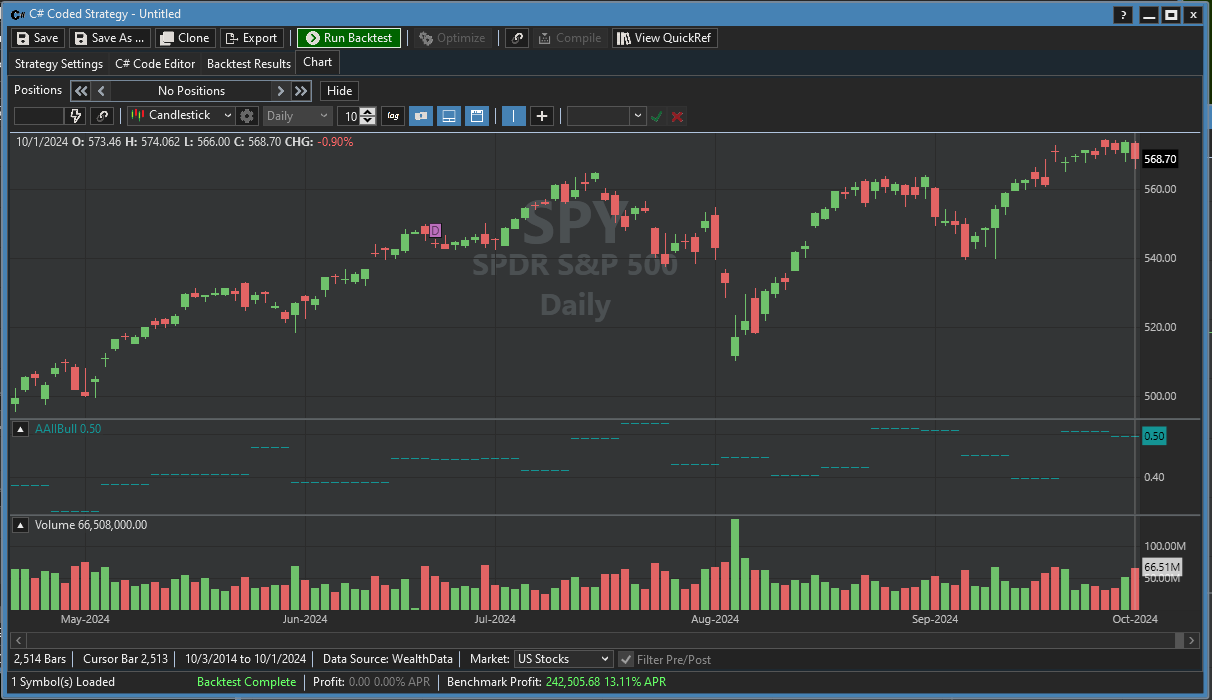Toggle the log scale button
Screen dimensions: 1212x700
tap(394, 116)
